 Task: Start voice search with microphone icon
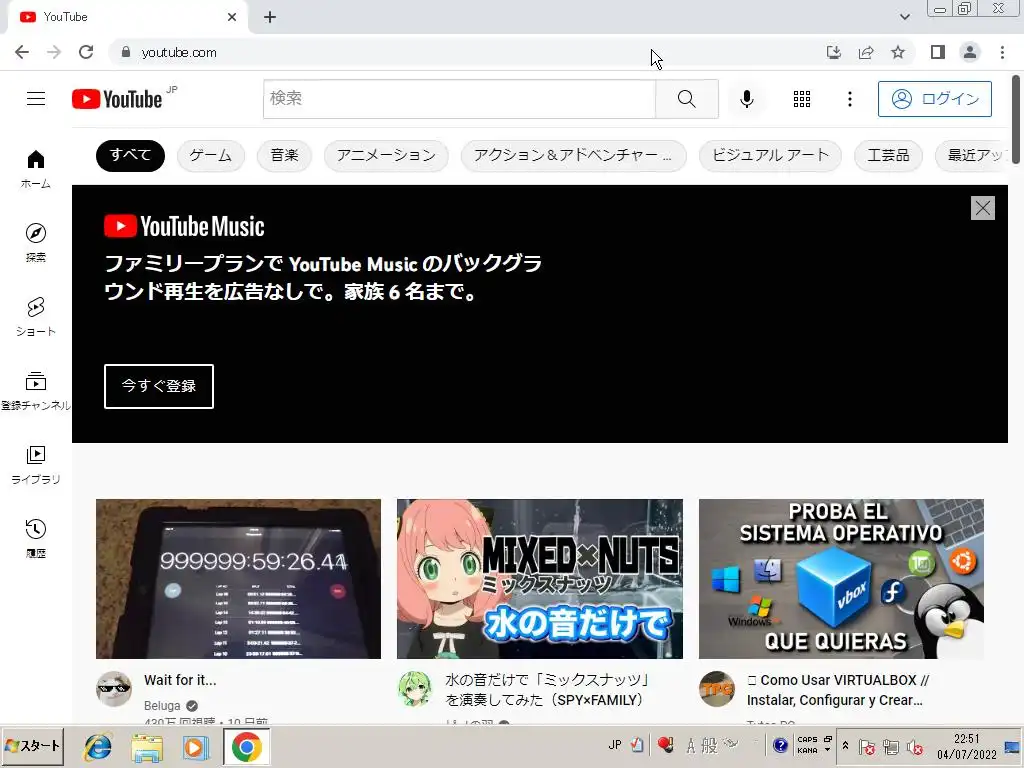pyautogui.click(x=746, y=99)
